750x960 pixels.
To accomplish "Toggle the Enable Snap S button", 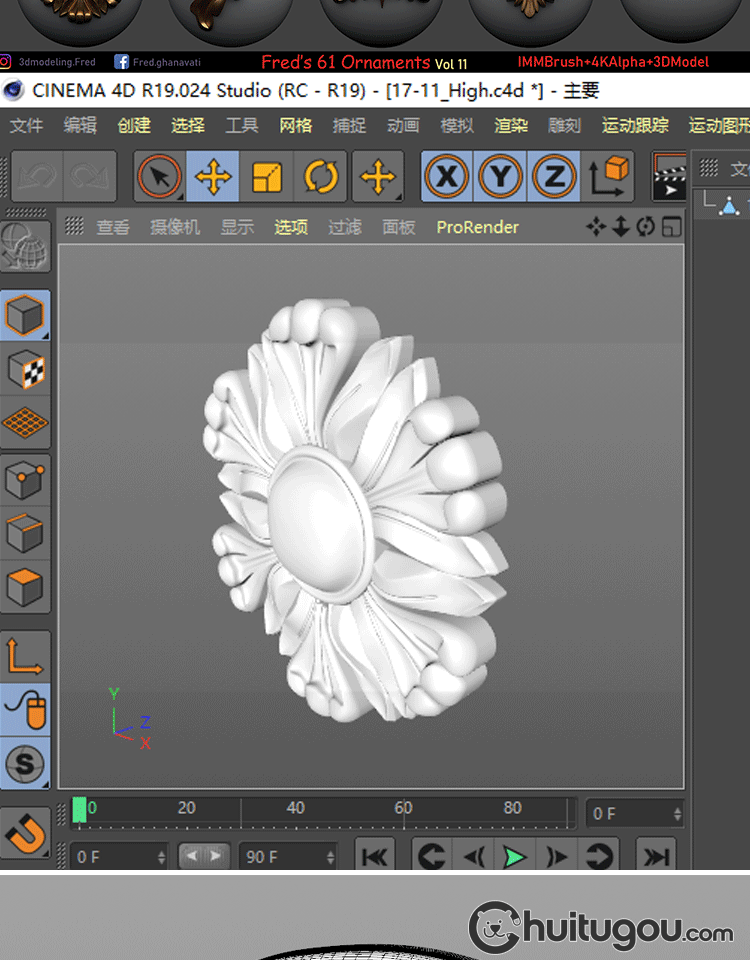I will (x=25, y=766).
